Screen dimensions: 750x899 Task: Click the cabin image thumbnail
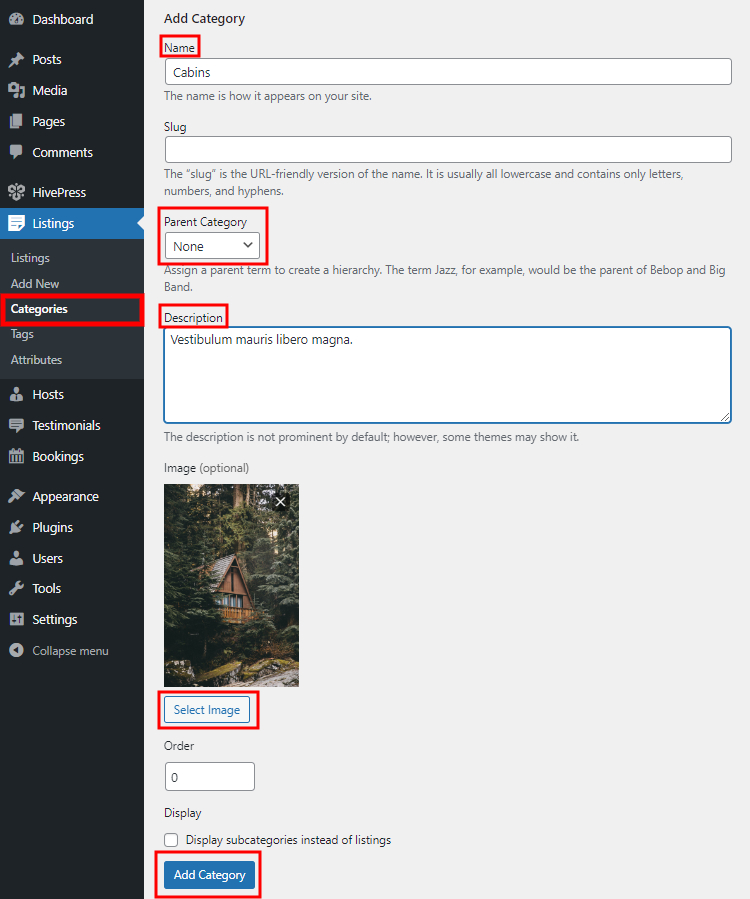pyautogui.click(x=231, y=585)
